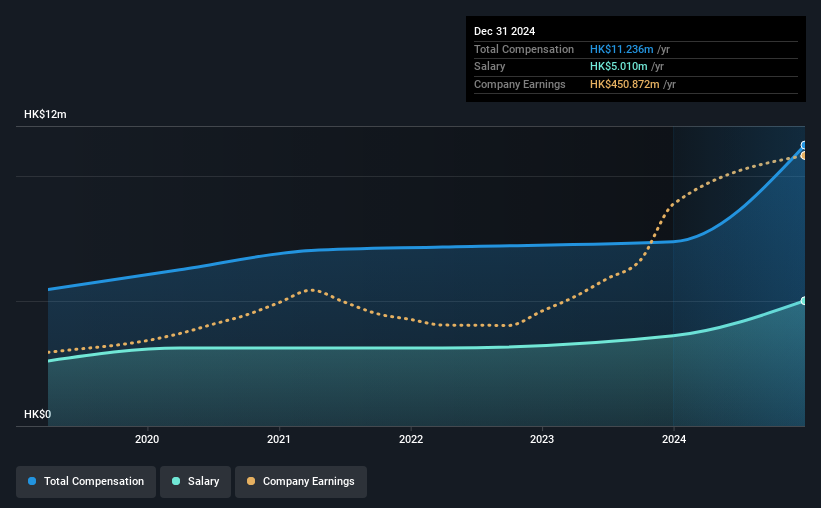
Task: Click the Total Compensation label in tooltip
Action: (524, 49)
